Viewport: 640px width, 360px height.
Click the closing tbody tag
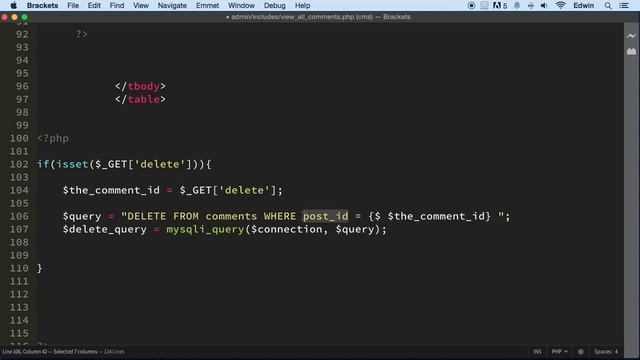point(140,87)
